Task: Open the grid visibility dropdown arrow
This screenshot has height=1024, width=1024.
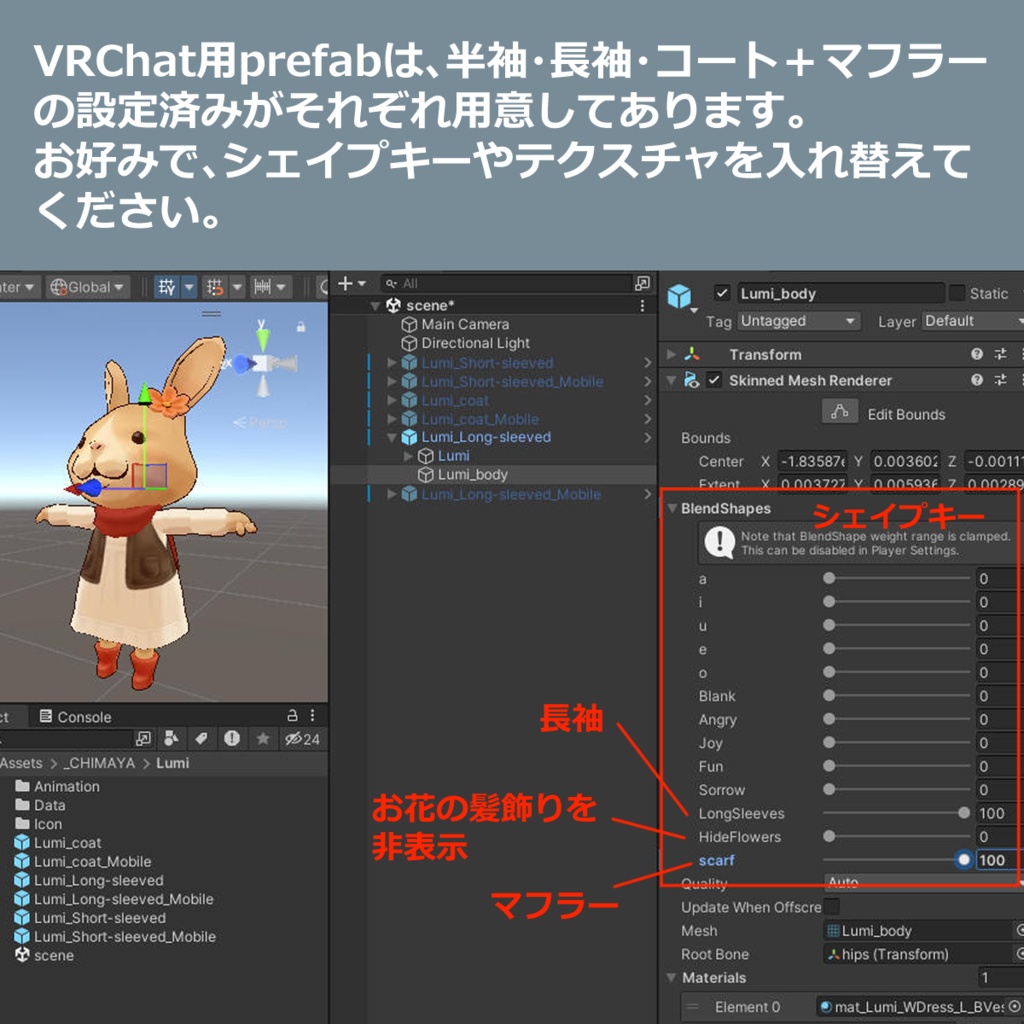Action: point(189,286)
